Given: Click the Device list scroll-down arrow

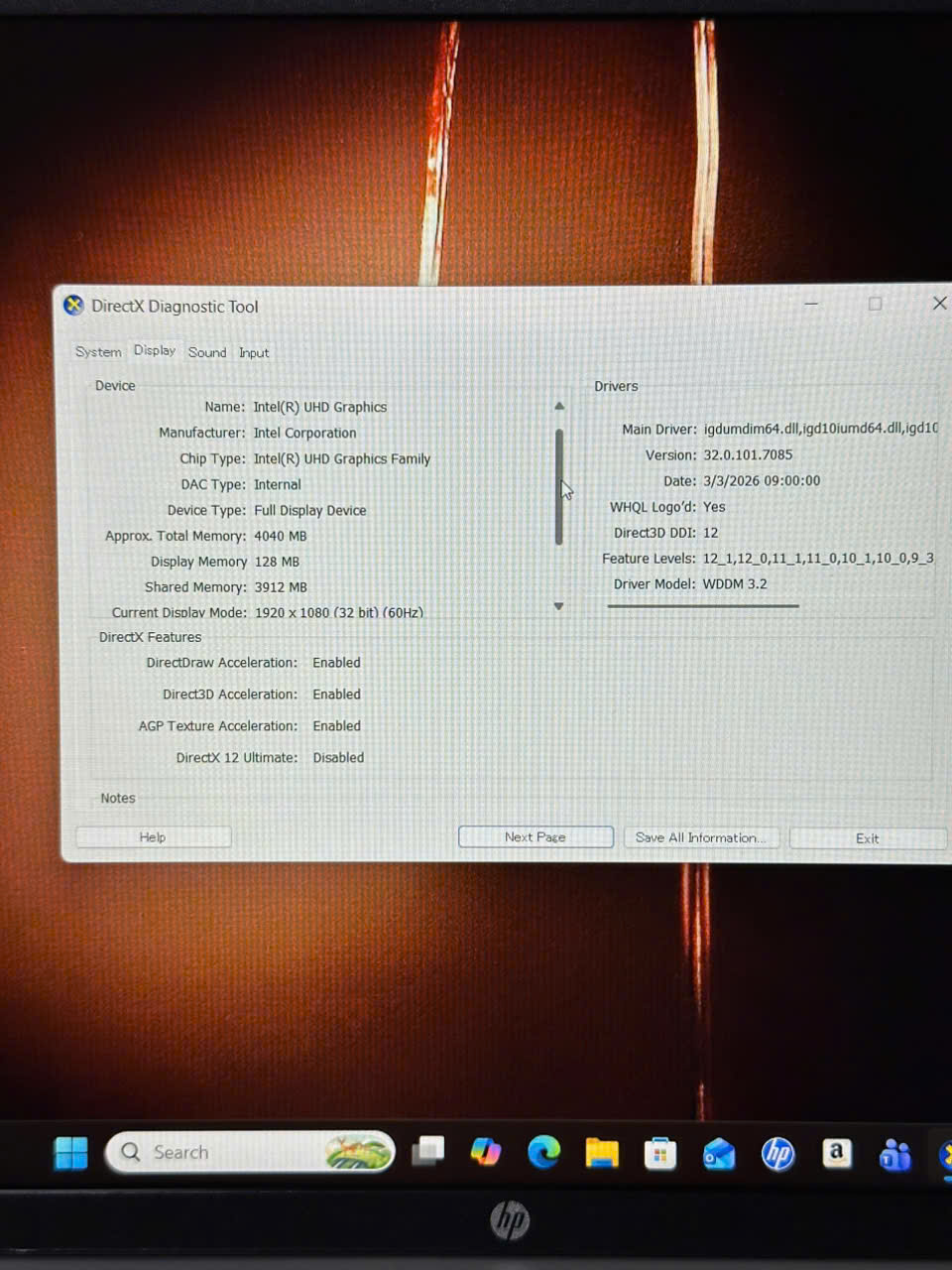Looking at the screenshot, I should tap(559, 606).
